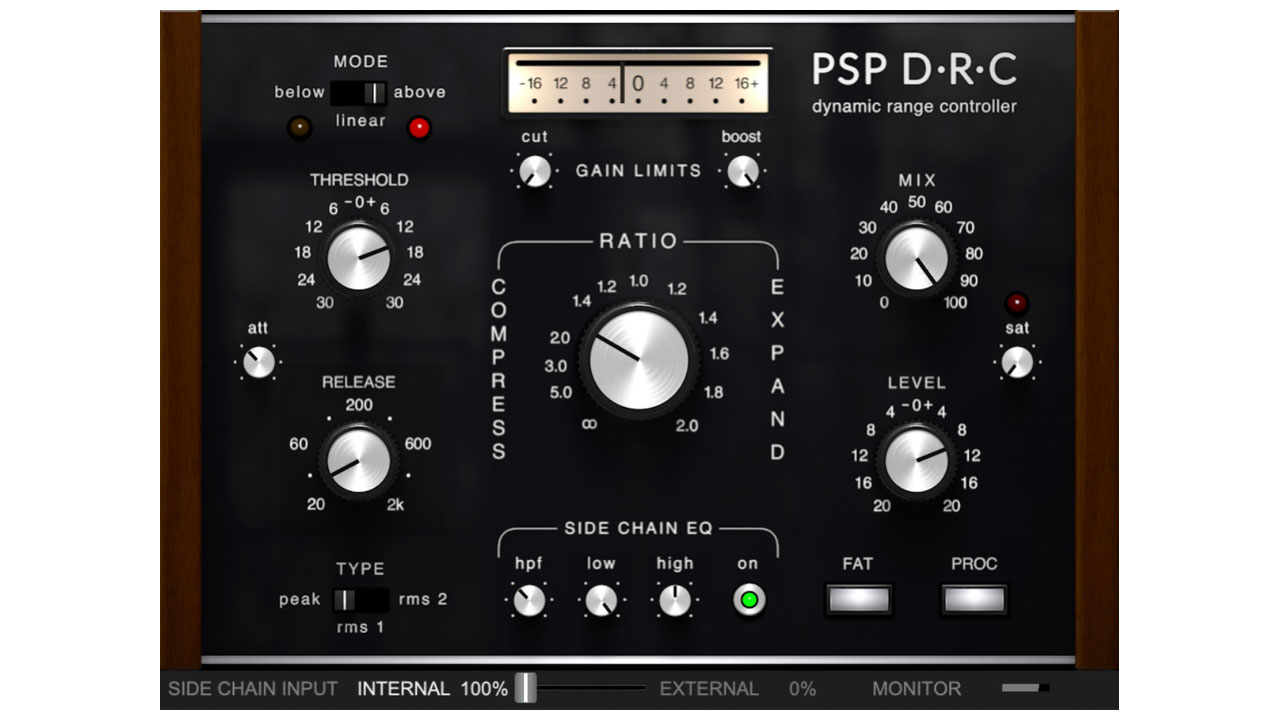Toggle the MODE below/above switch
The height and width of the screenshot is (720, 1280).
pos(359,93)
